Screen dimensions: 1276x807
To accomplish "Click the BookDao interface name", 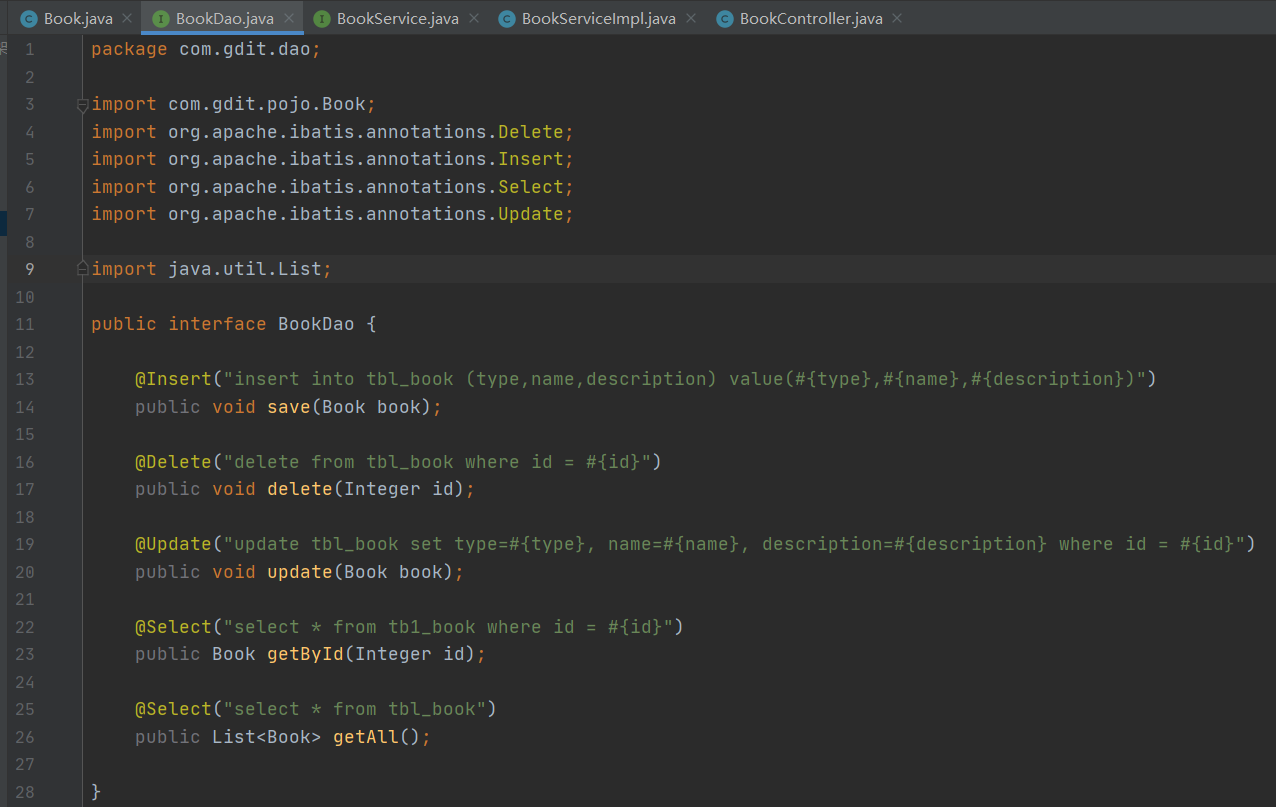I will [x=316, y=324].
